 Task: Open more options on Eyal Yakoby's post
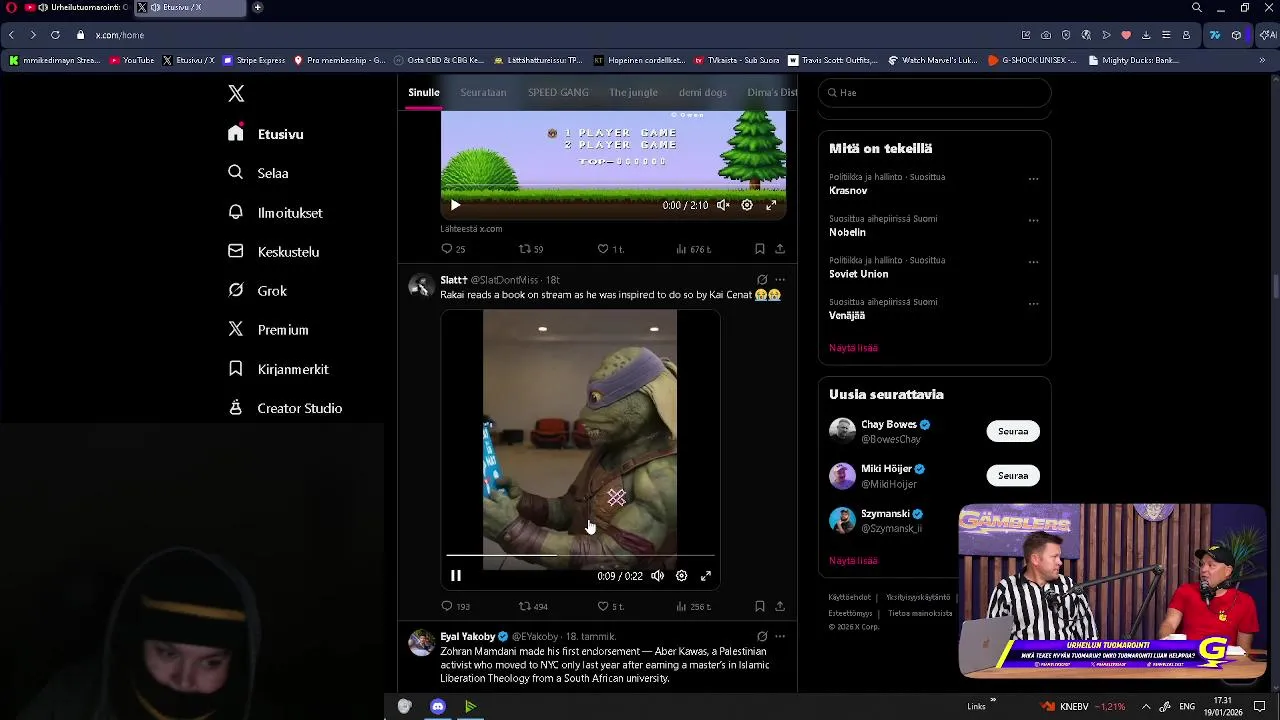click(x=780, y=636)
